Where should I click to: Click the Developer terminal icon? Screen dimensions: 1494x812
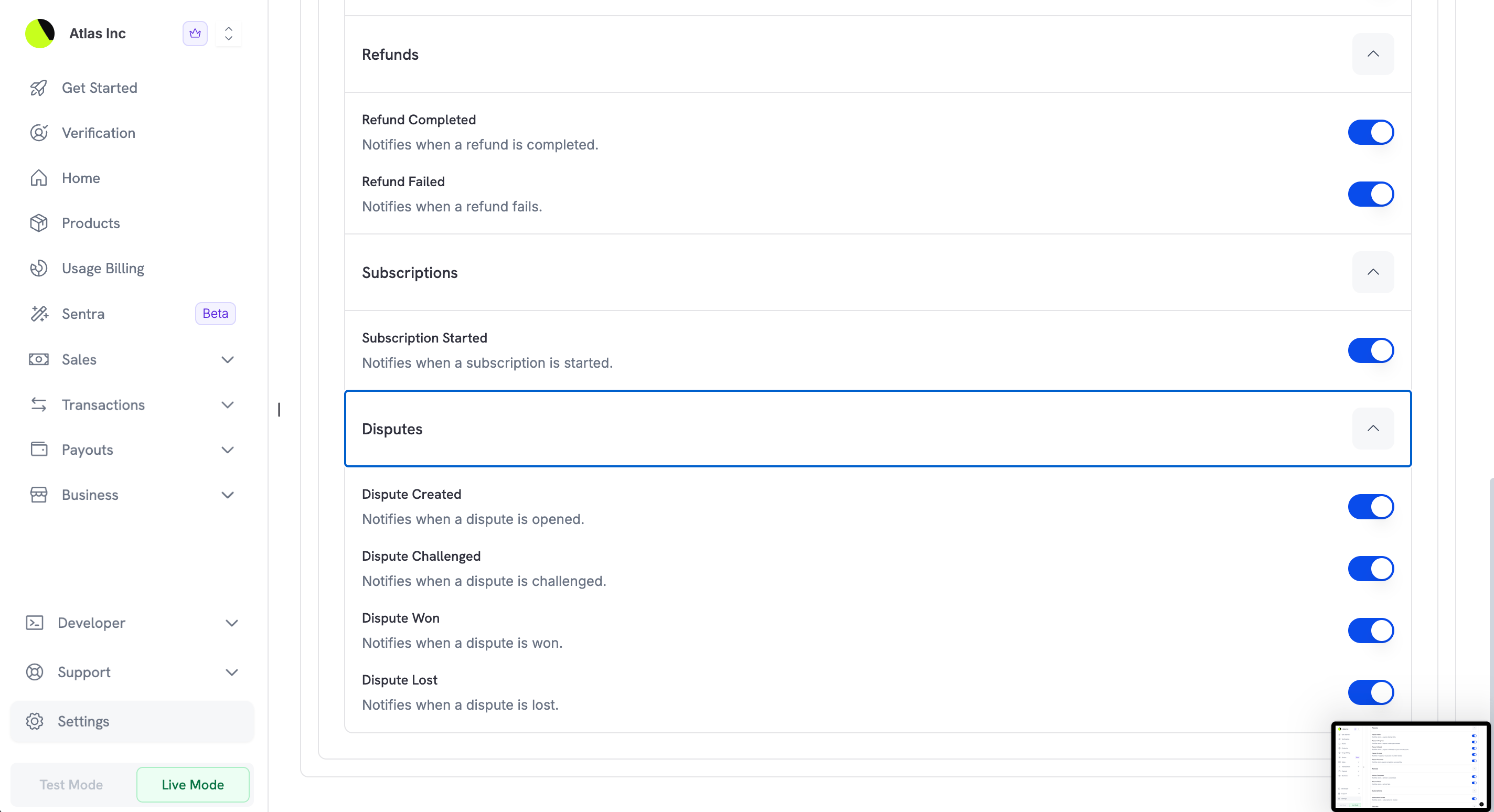[35, 623]
